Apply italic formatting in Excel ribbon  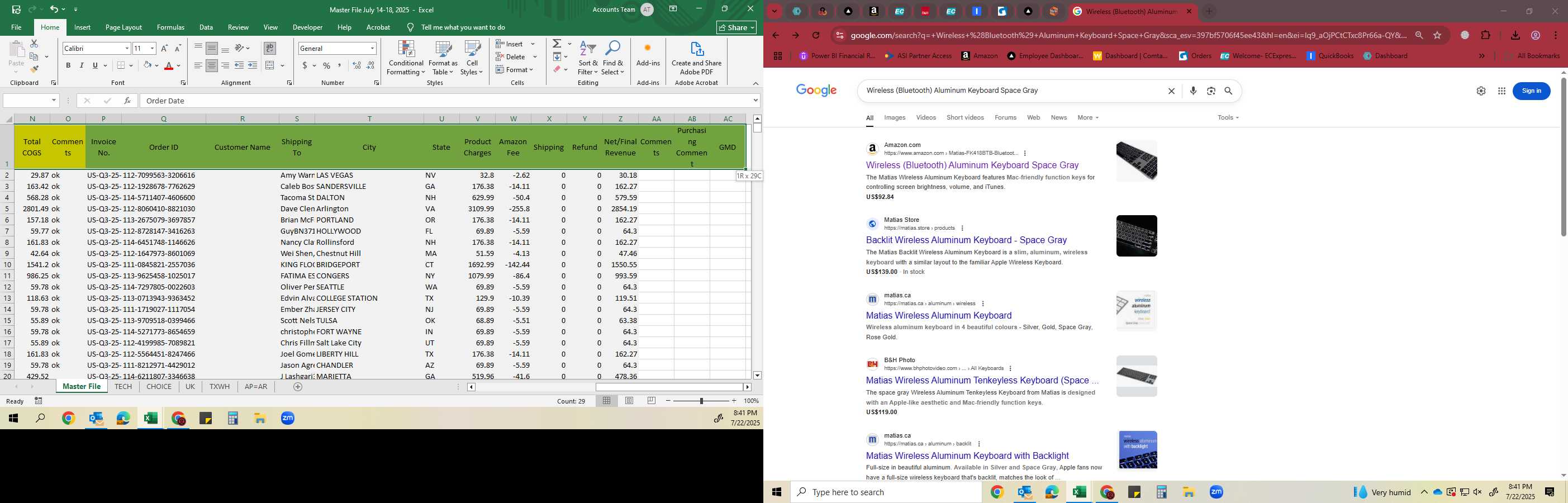tap(82, 65)
